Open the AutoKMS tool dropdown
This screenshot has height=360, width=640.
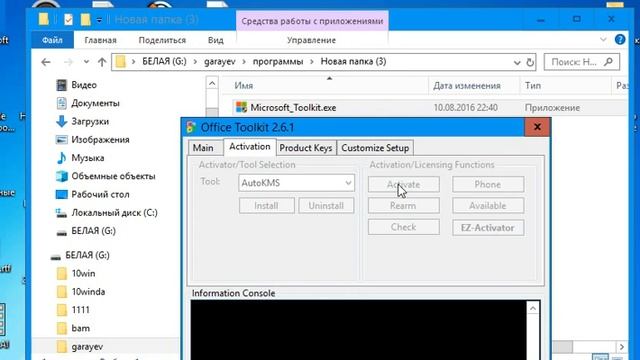click(x=348, y=183)
